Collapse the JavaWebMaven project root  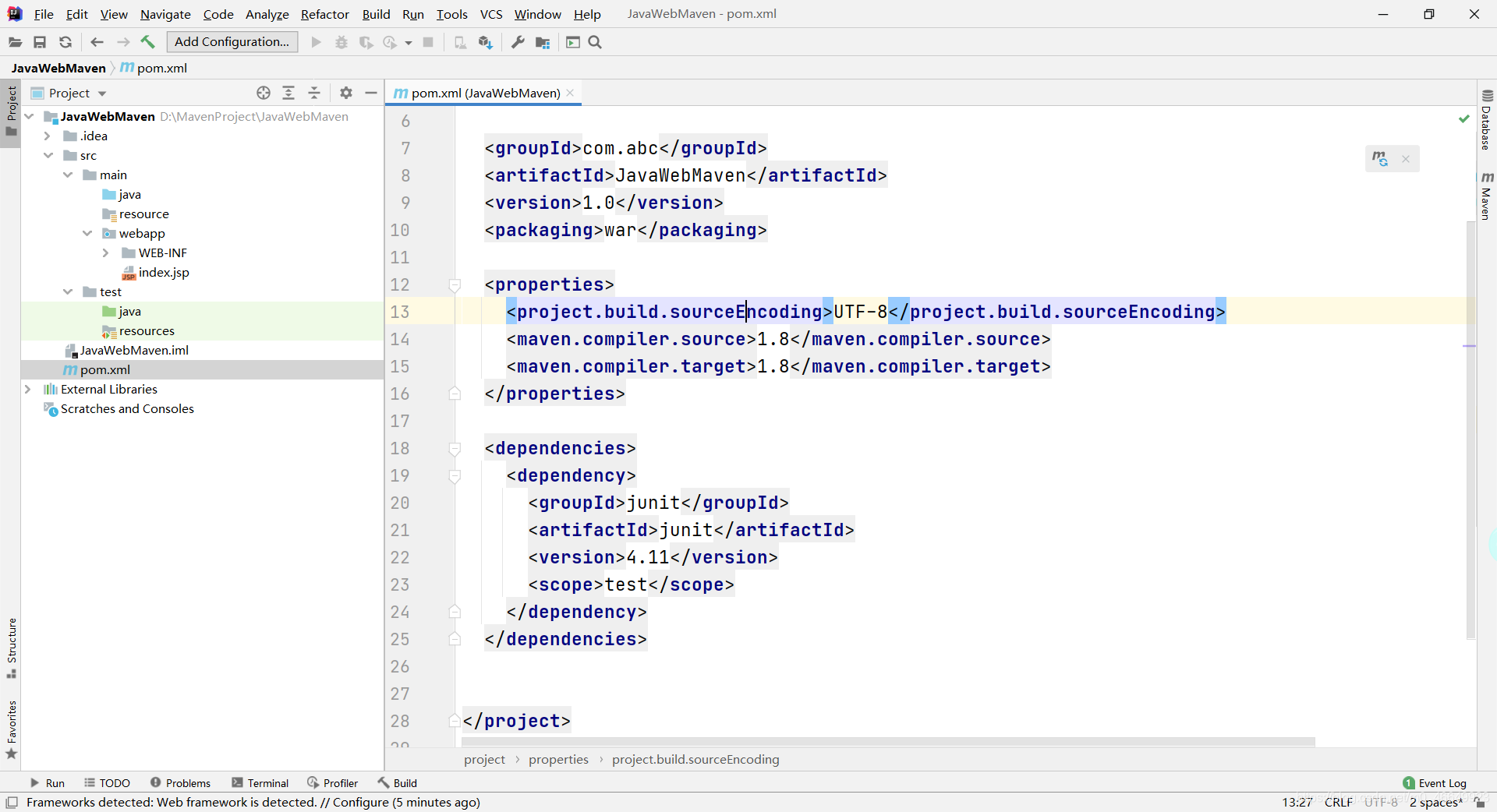pyautogui.click(x=29, y=116)
